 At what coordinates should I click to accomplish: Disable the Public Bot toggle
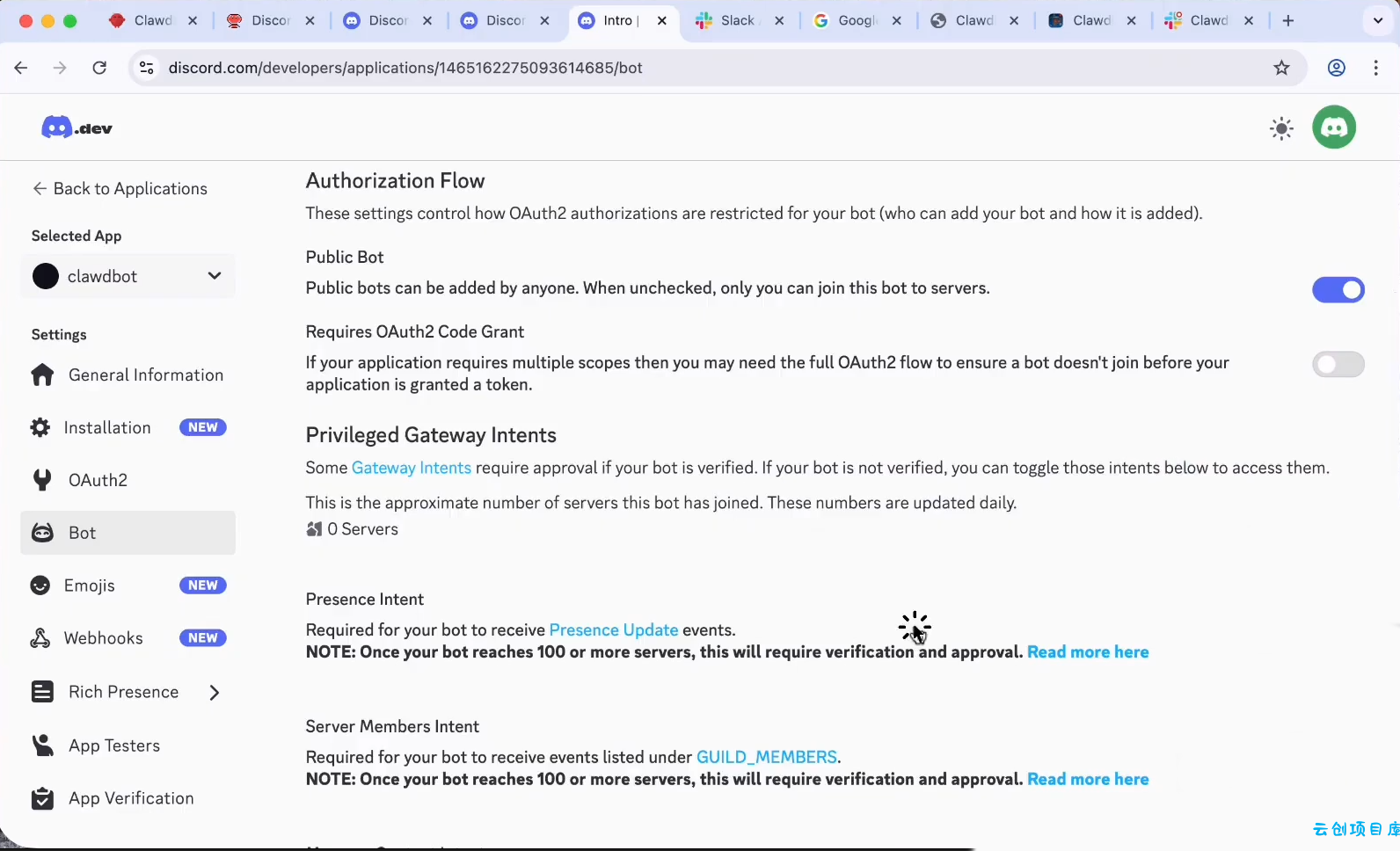1338,290
